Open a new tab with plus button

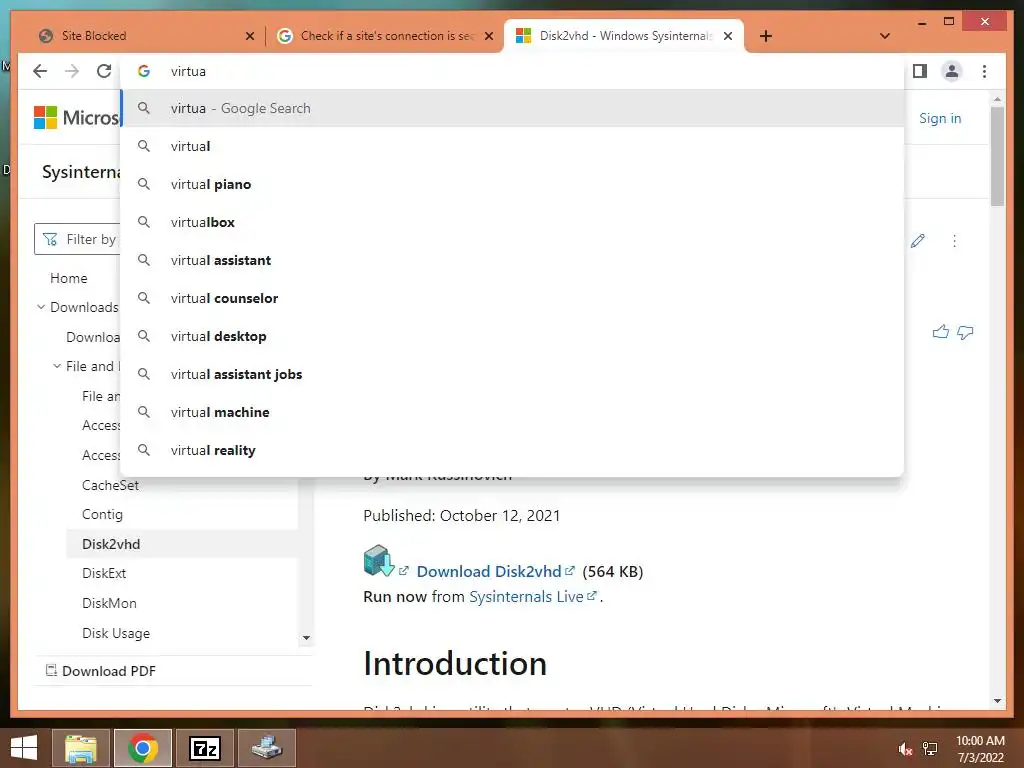click(x=766, y=36)
